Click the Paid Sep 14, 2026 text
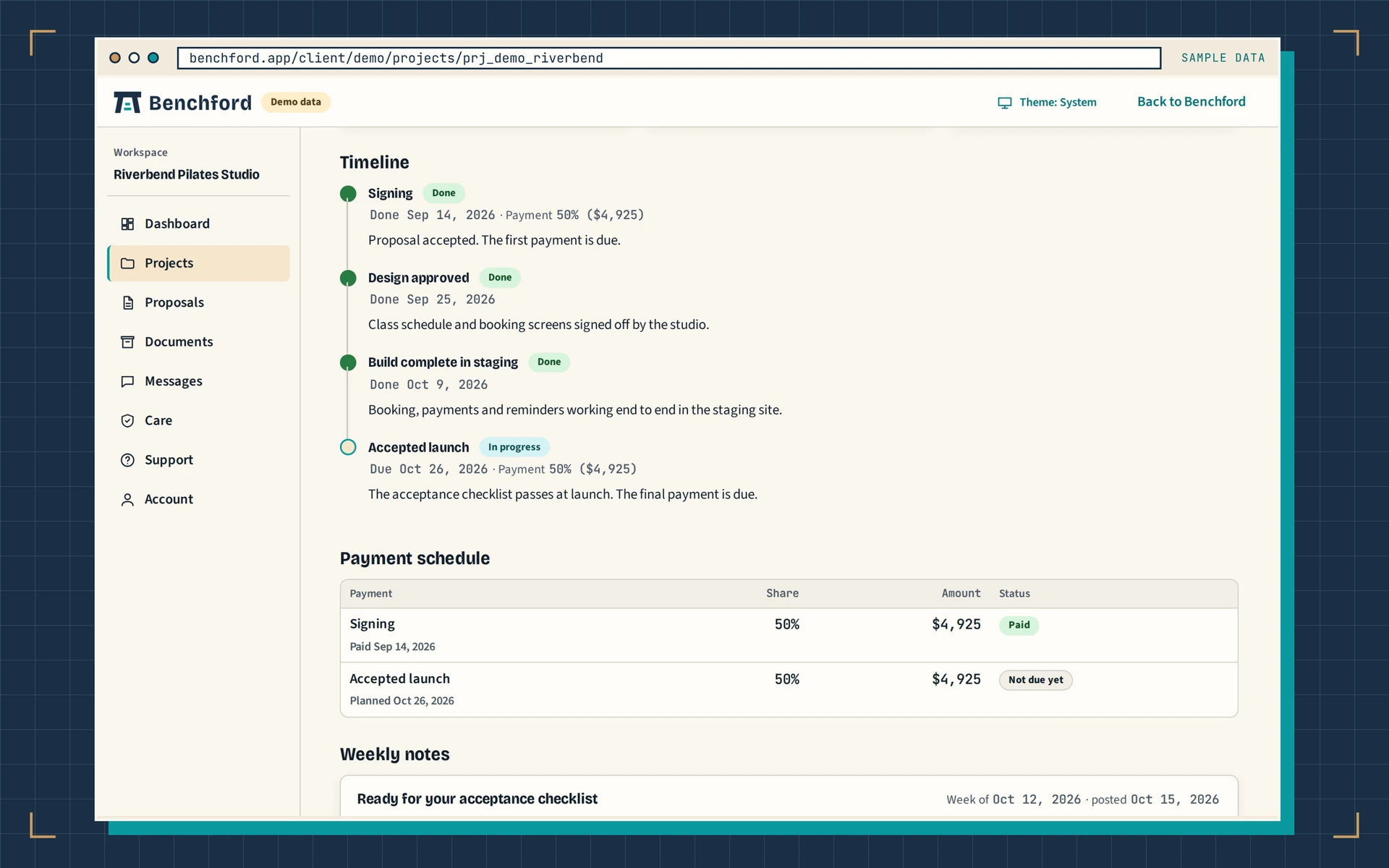Screen dimensions: 1389x868 (x=392, y=647)
